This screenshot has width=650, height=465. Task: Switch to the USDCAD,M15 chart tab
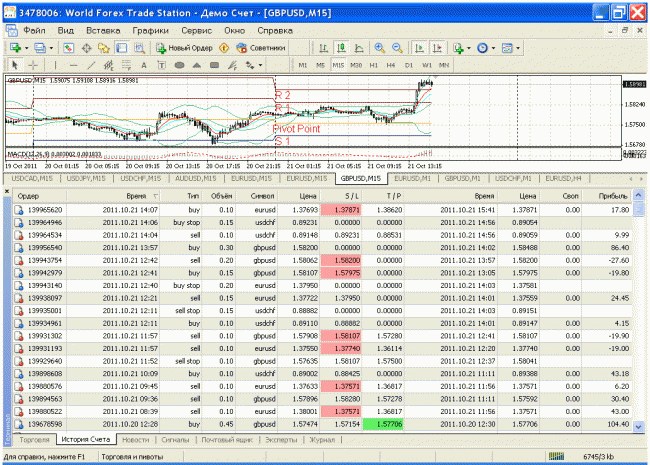(x=32, y=178)
